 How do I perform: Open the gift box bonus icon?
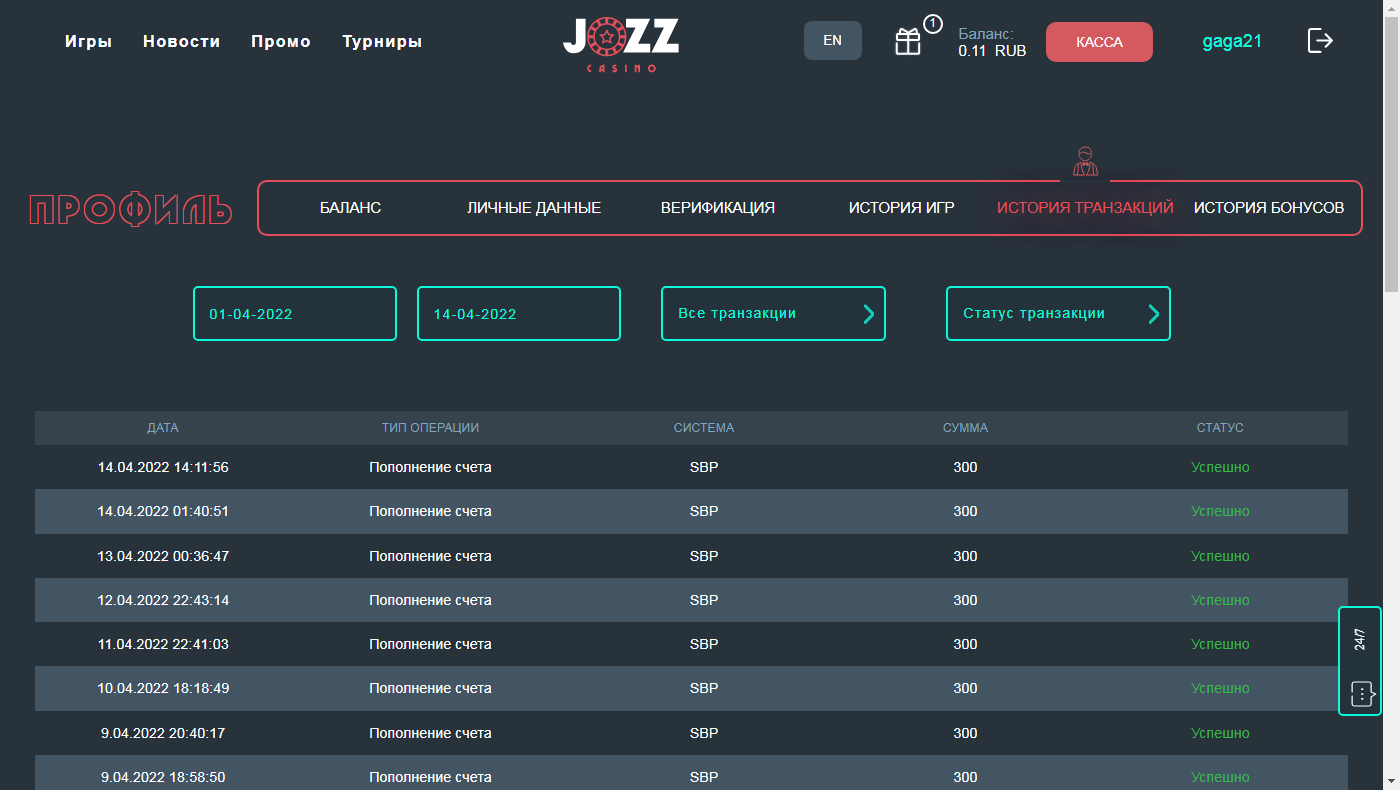click(x=908, y=42)
